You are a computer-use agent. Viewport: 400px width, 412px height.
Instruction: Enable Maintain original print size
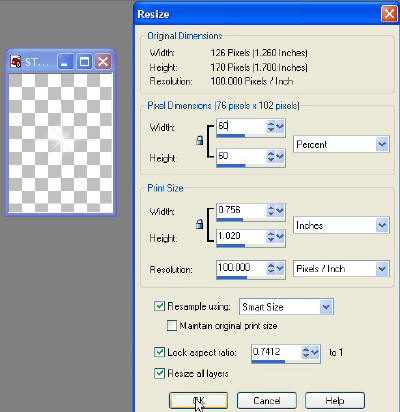(172, 325)
